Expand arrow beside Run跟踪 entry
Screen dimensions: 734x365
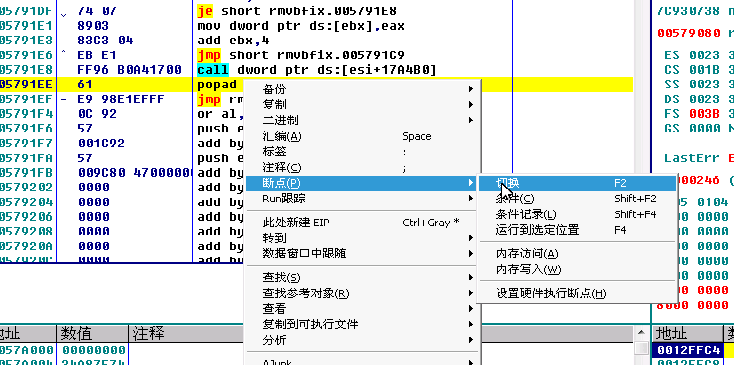pos(470,198)
